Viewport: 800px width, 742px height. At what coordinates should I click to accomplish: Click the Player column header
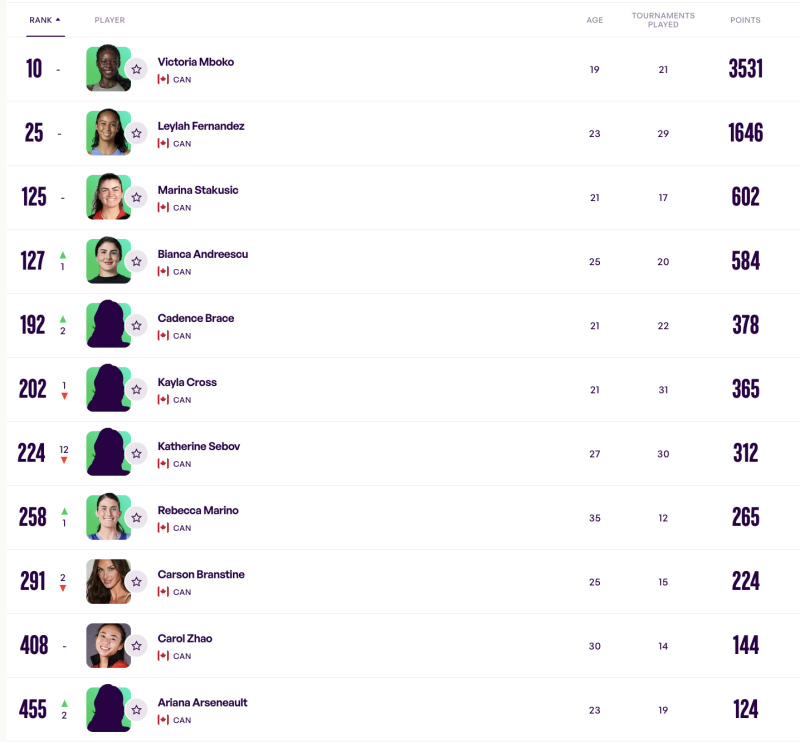(x=110, y=20)
